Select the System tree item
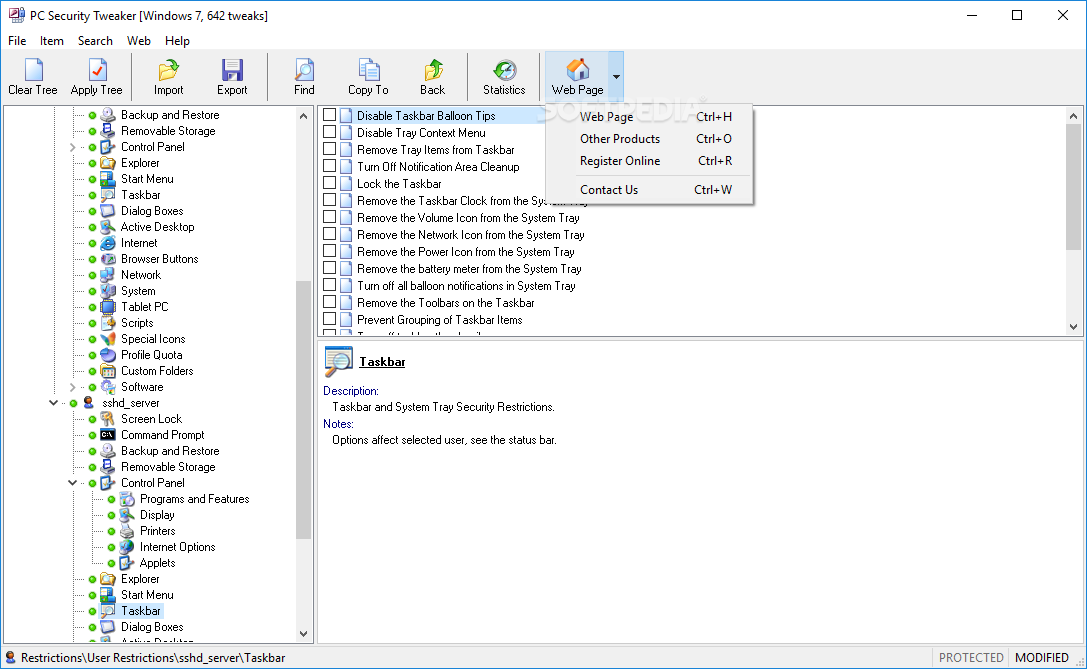Screen dimensions: 1087x669 pos(138,291)
